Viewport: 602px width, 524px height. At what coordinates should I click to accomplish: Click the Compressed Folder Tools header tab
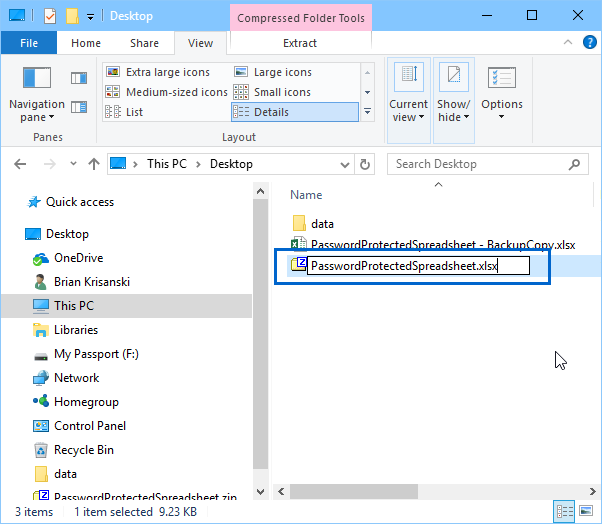[x=301, y=18]
